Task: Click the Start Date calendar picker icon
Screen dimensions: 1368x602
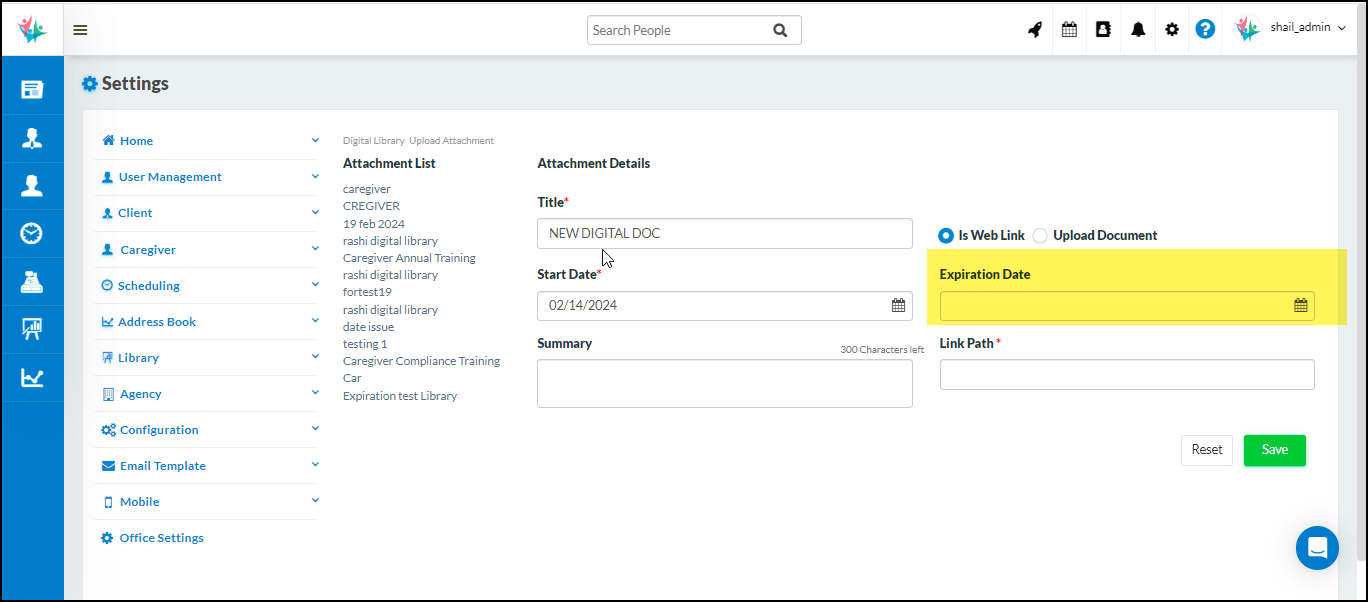Action: [898, 306]
